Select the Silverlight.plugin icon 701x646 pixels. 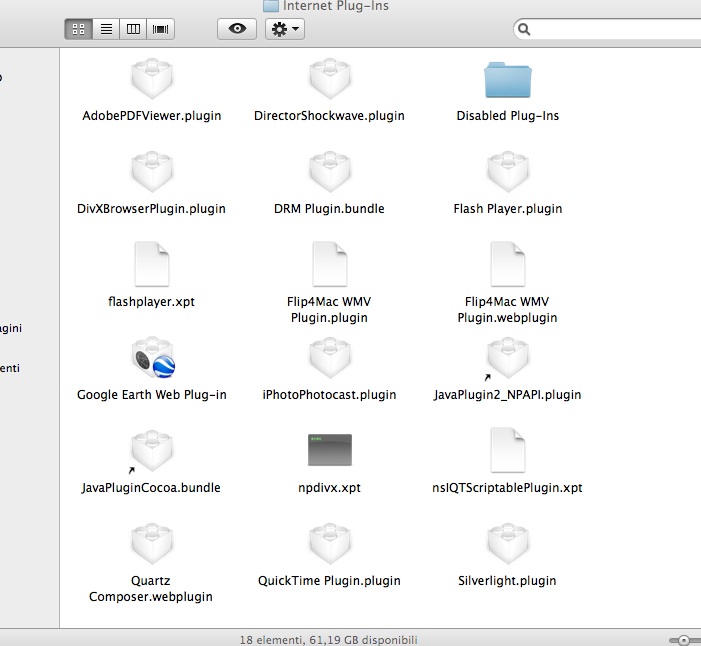tap(508, 544)
